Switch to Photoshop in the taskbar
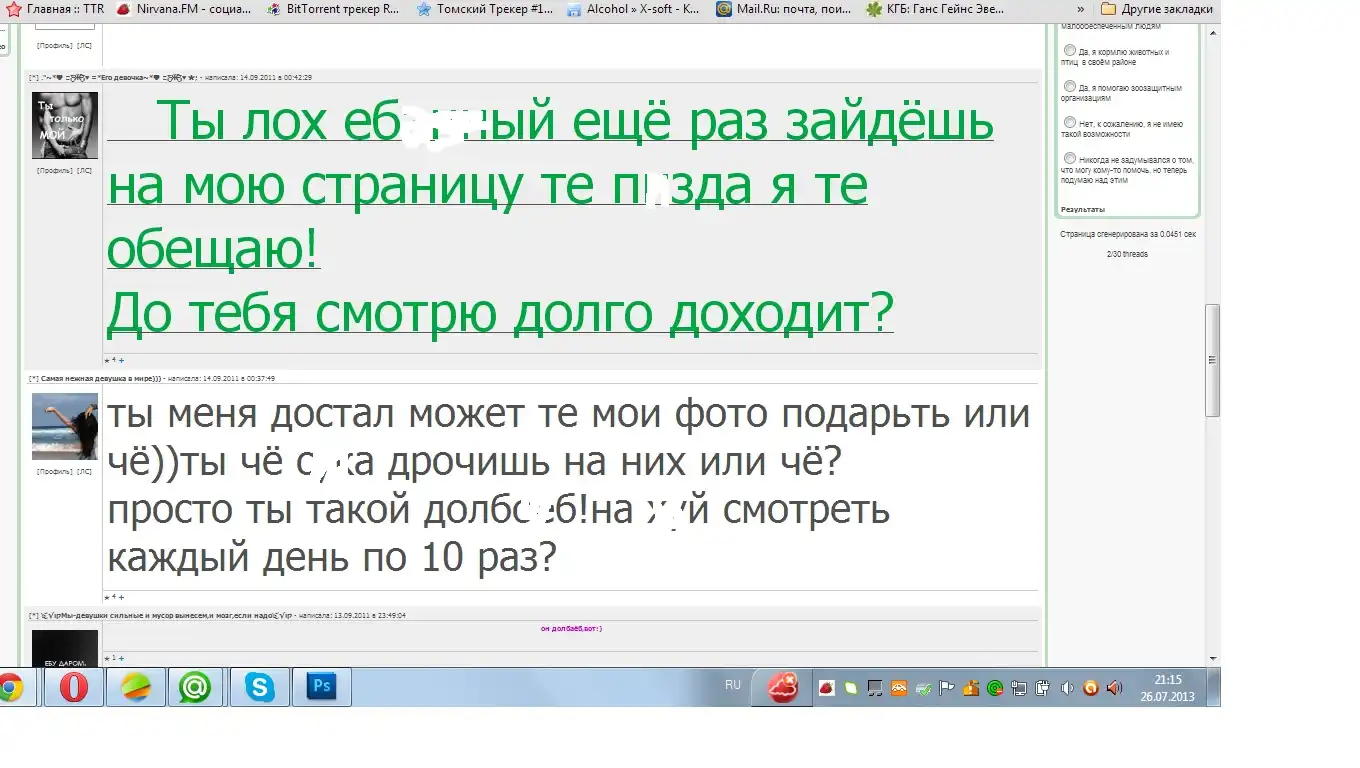This screenshot has width=1360, height=768. pyautogui.click(x=322, y=688)
